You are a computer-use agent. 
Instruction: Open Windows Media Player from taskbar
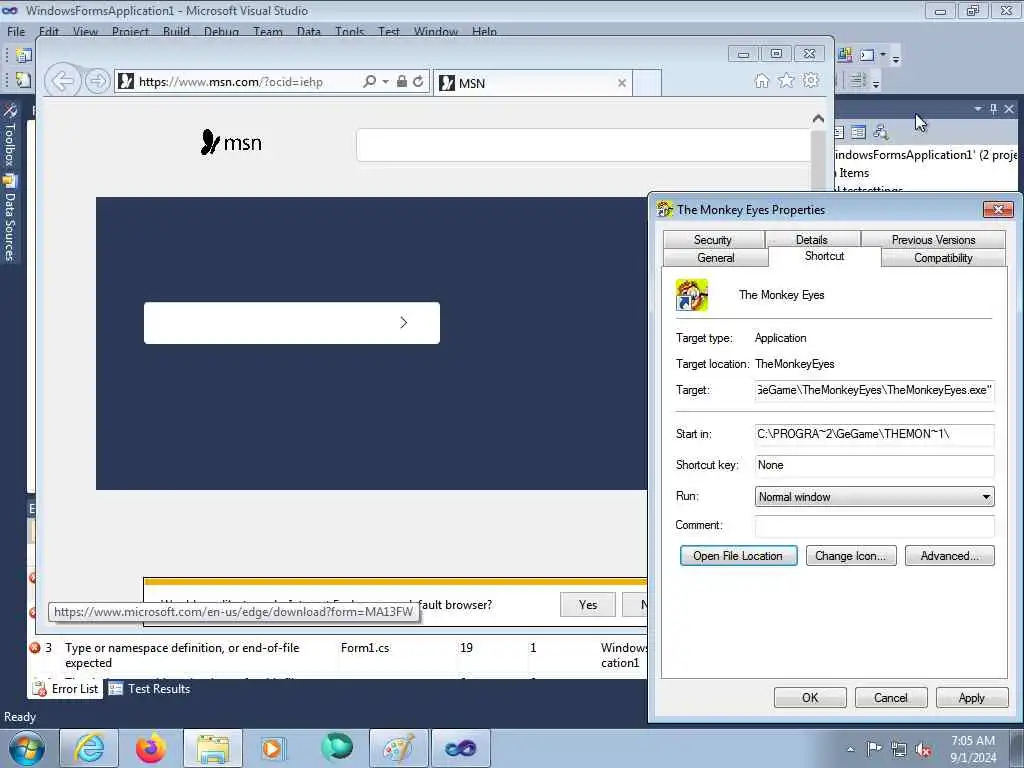(273, 748)
